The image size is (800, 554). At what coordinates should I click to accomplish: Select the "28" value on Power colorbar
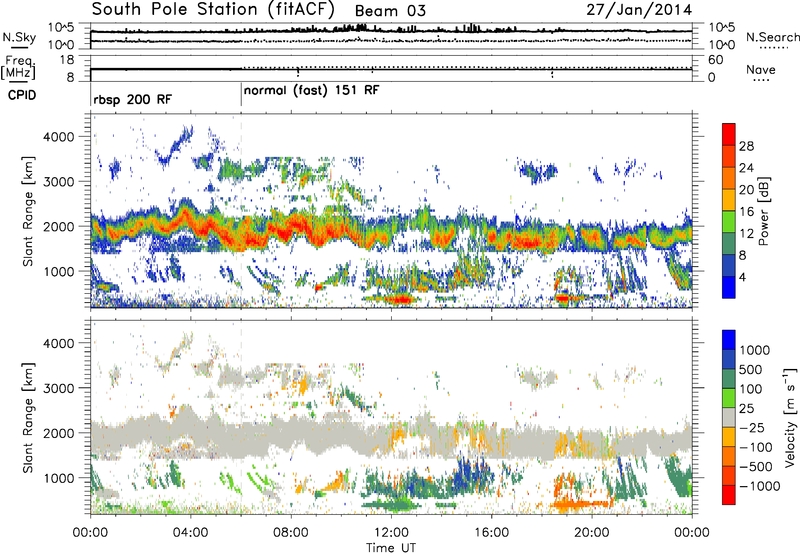[746, 146]
